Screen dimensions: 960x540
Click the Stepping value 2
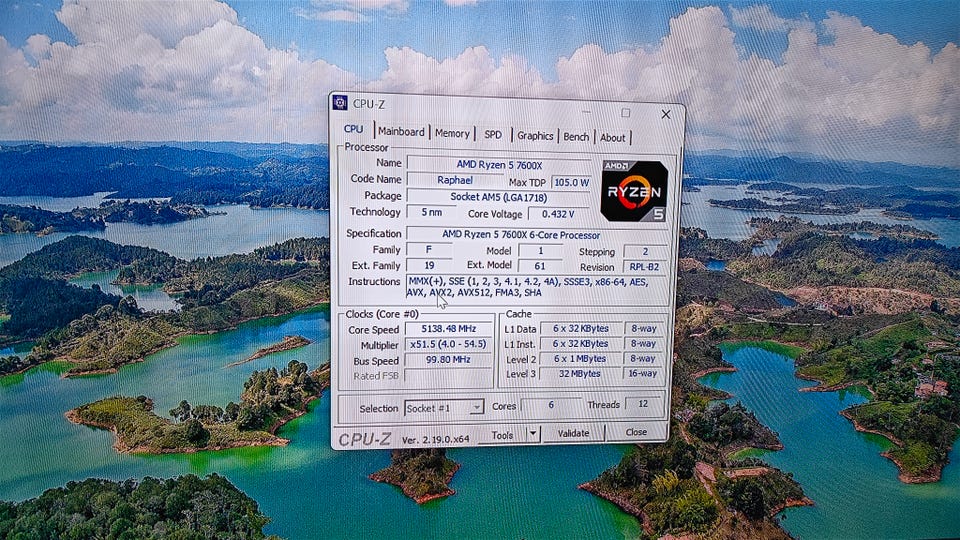pyautogui.click(x=645, y=251)
